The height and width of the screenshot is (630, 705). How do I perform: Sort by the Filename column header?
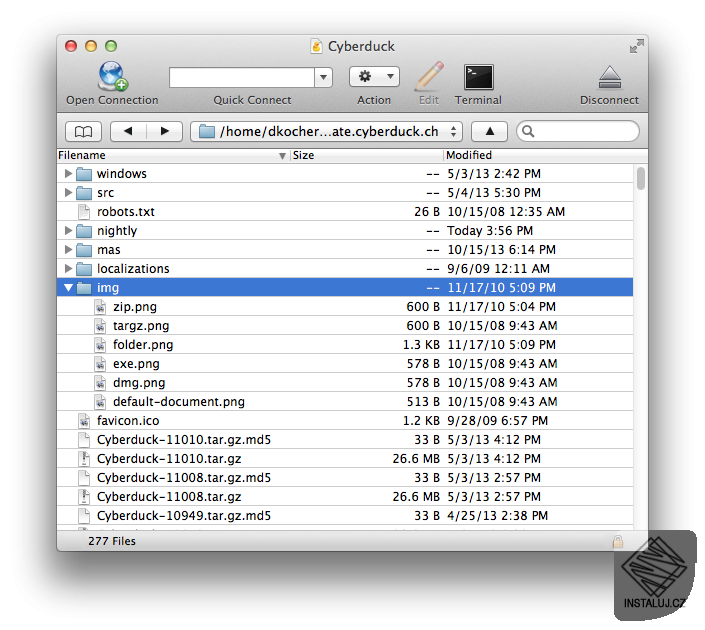(x=174, y=156)
